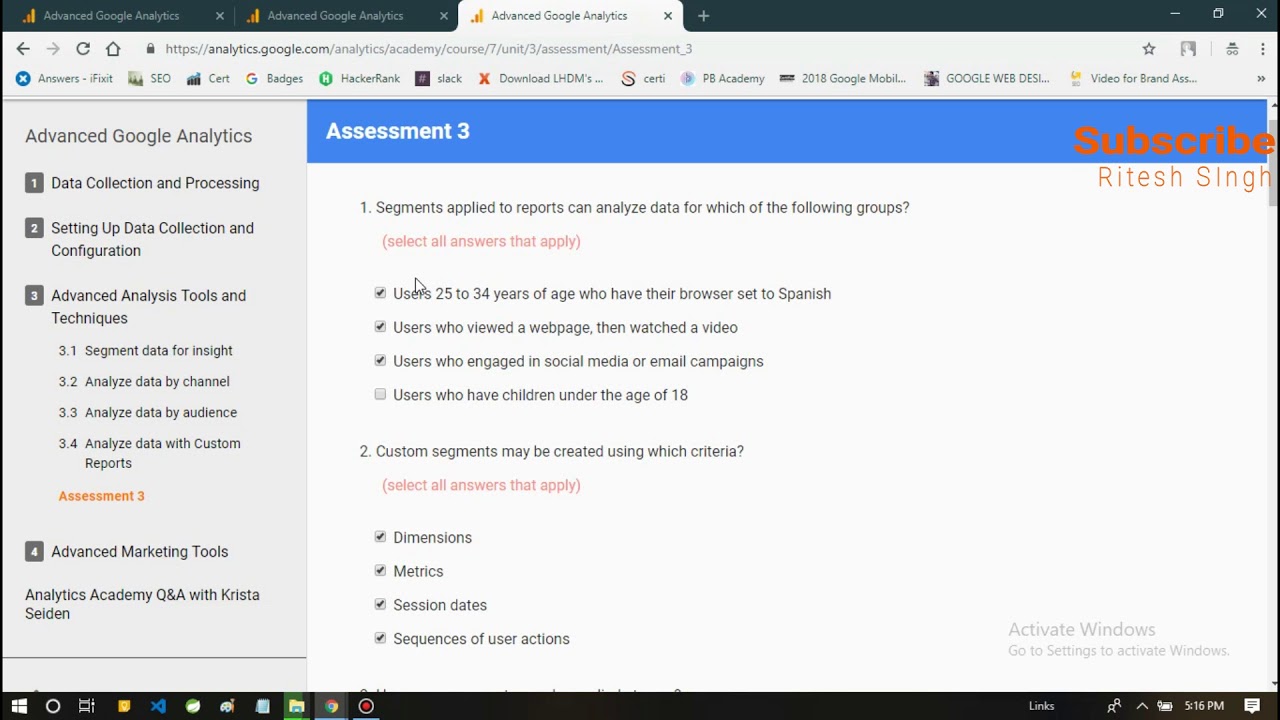Open the notepad app in the taskbar
This screenshot has height=720, width=1280.
(262, 706)
